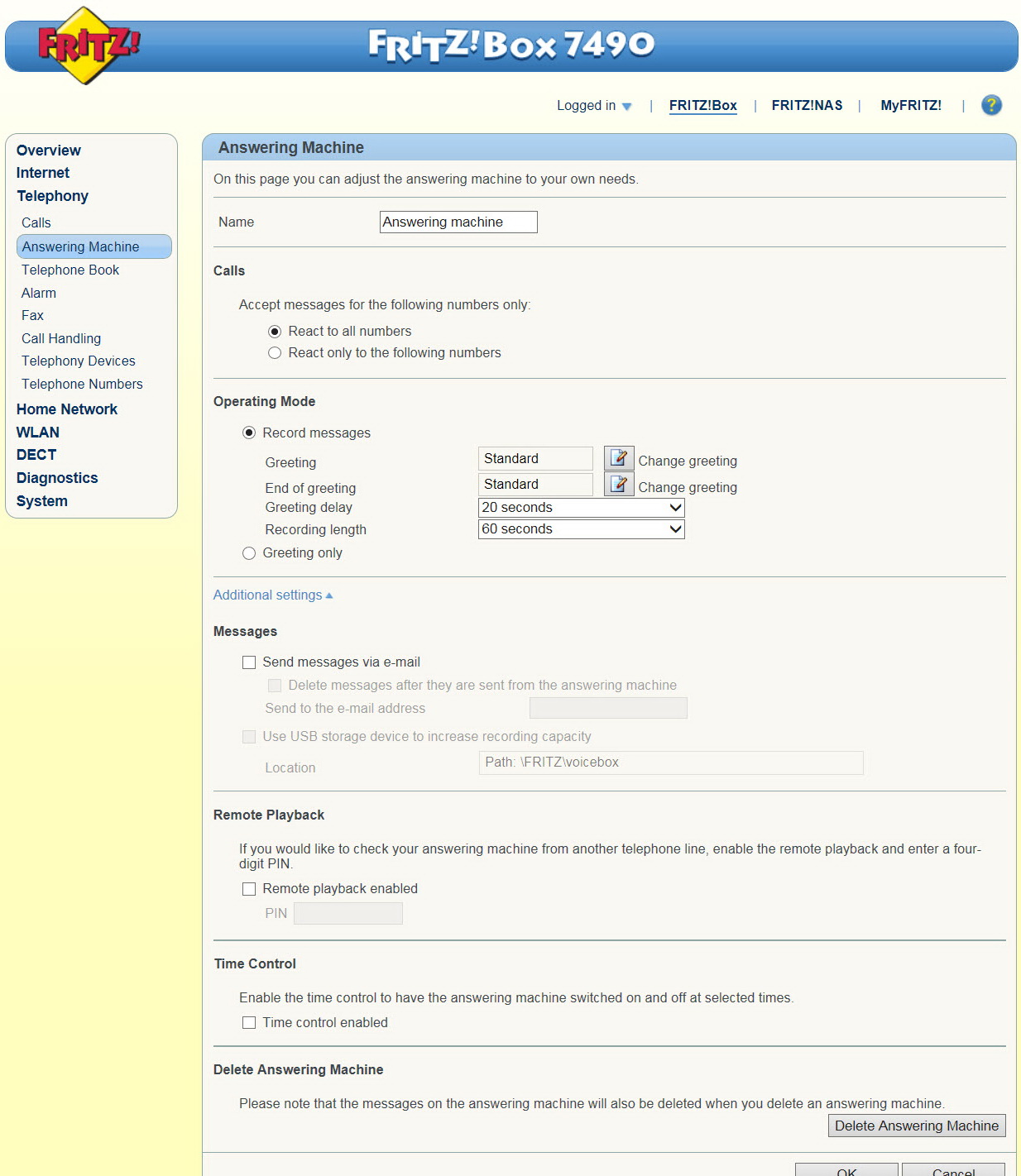Click the Cancel button

tap(953, 1169)
